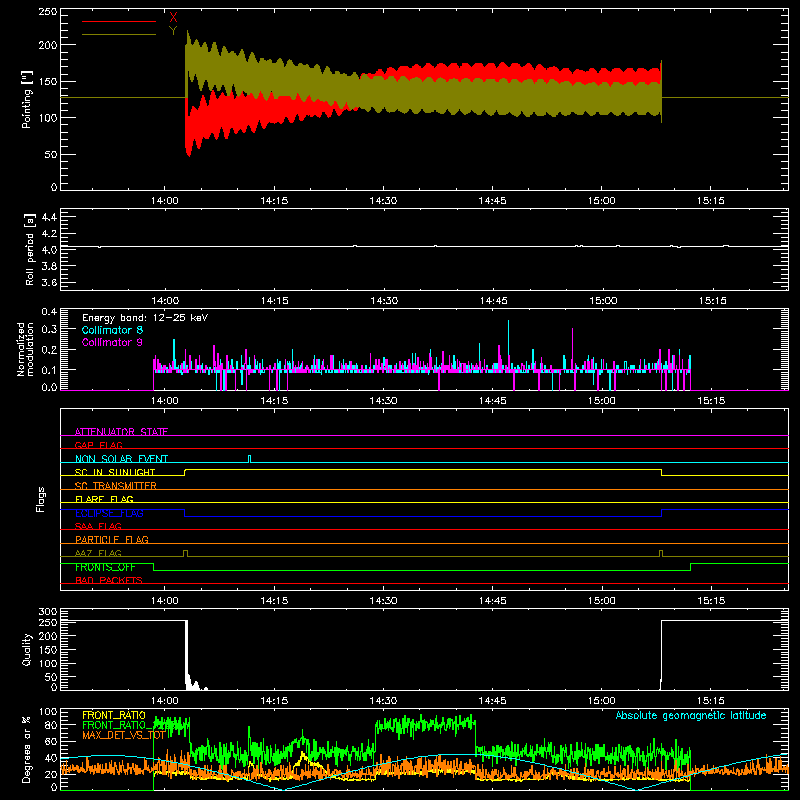Image resolution: width=800 pixels, height=800 pixels.
Task: Click the 14:30 tick label under the Flags plot
Action: (x=383, y=601)
